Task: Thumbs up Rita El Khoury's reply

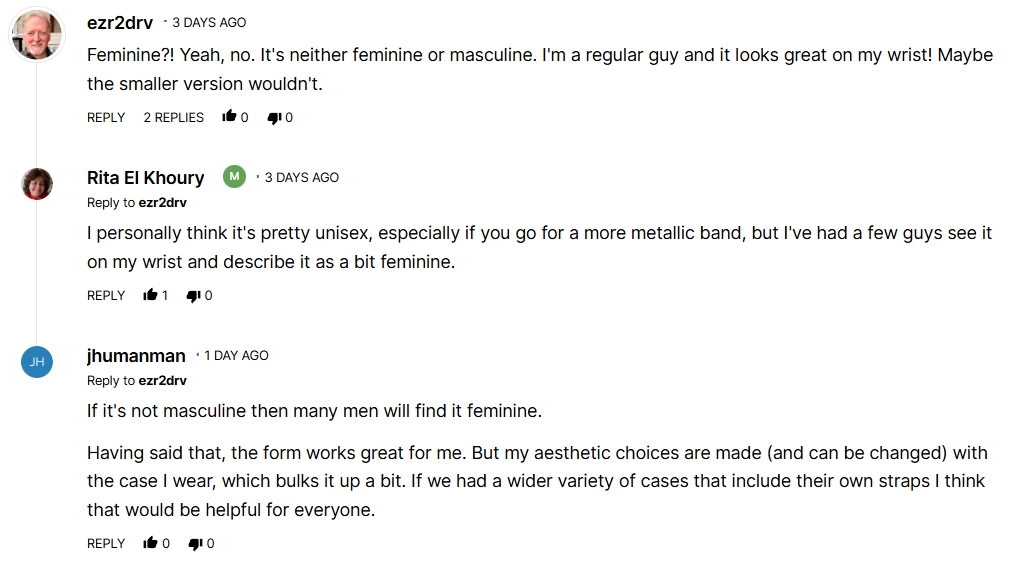Action: coord(151,295)
